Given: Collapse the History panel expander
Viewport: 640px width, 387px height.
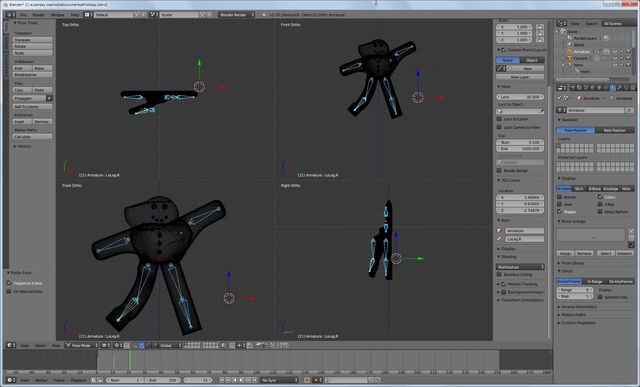Looking at the screenshot, I should pos(15,146).
